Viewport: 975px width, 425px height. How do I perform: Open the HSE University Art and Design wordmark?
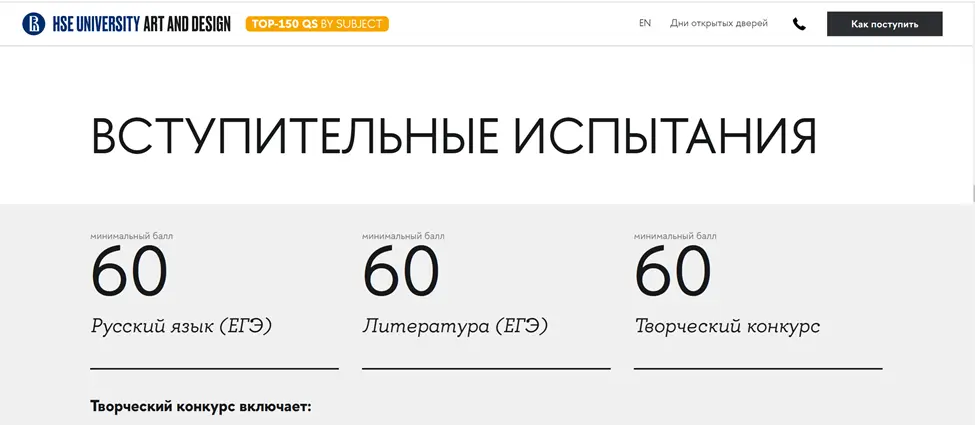(141, 24)
